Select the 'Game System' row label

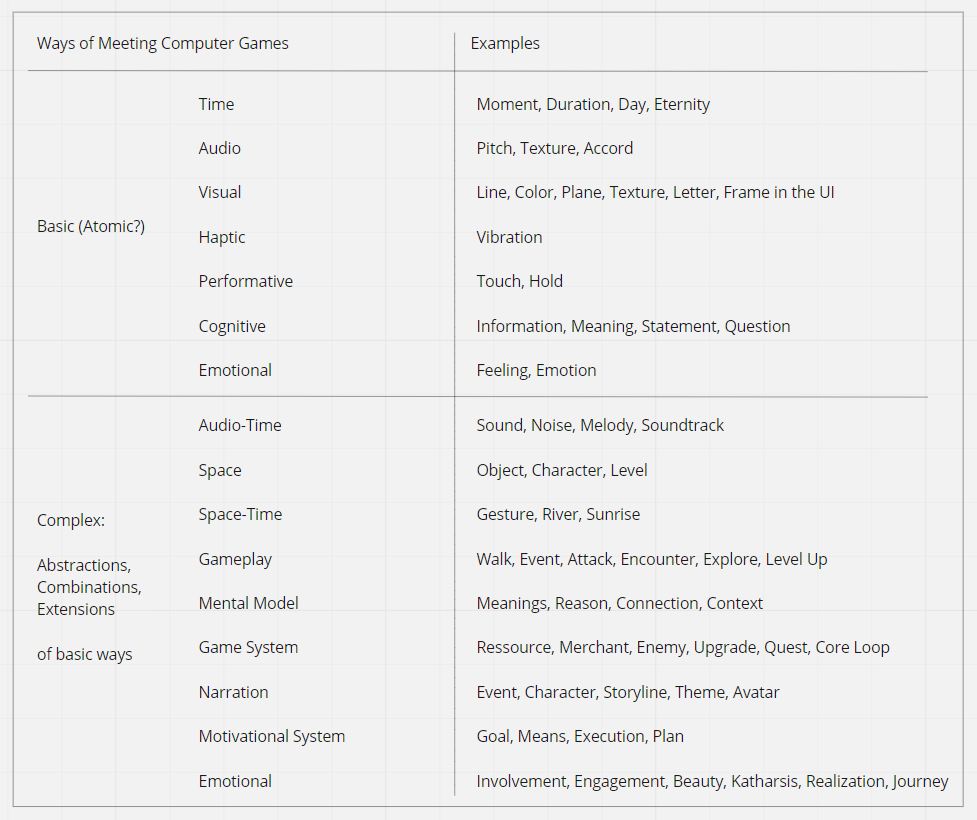[248, 647]
